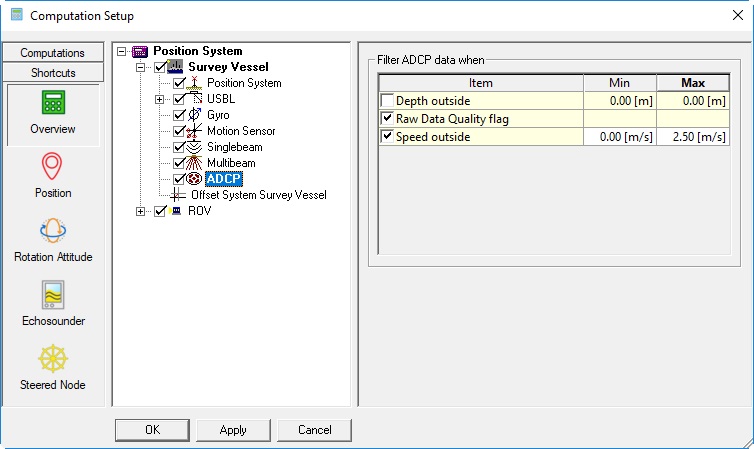Enable the Depth outside filter checkbox
Image resolution: width=754 pixels, height=449 pixels.
pyautogui.click(x=387, y=101)
